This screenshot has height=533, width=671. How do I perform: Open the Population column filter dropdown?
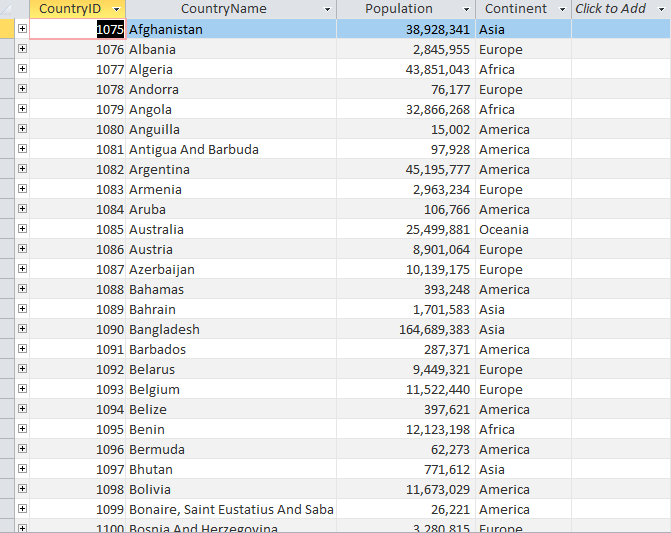click(466, 9)
